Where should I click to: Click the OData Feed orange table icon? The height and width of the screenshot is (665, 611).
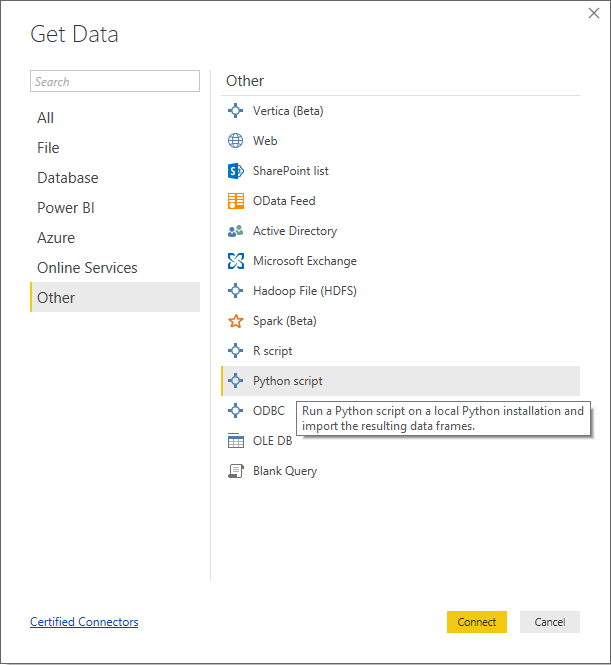click(x=235, y=201)
